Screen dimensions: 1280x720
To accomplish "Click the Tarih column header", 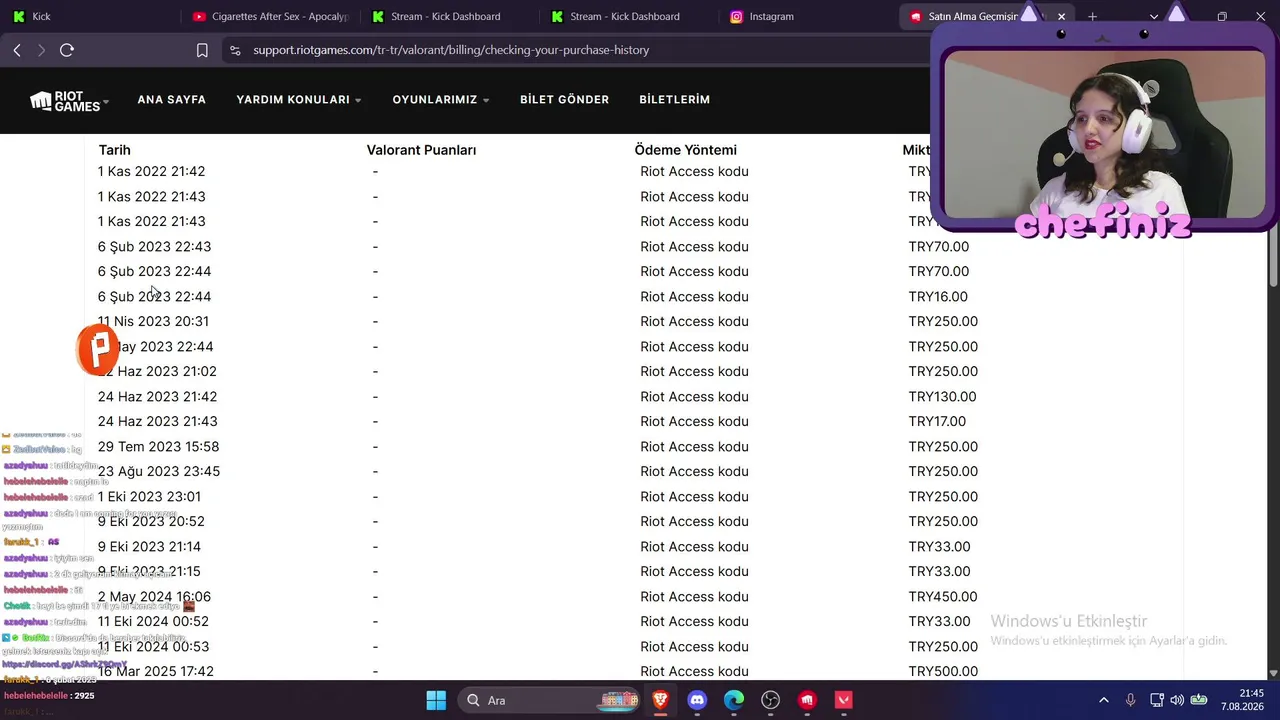I will click(x=115, y=150).
